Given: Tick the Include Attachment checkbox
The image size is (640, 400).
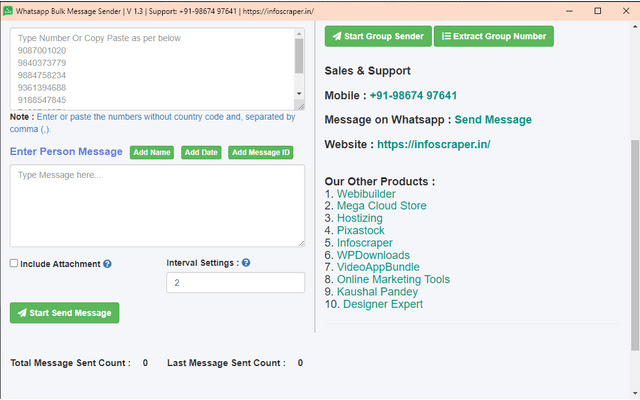Looking at the screenshot, I should pos(14,263).
